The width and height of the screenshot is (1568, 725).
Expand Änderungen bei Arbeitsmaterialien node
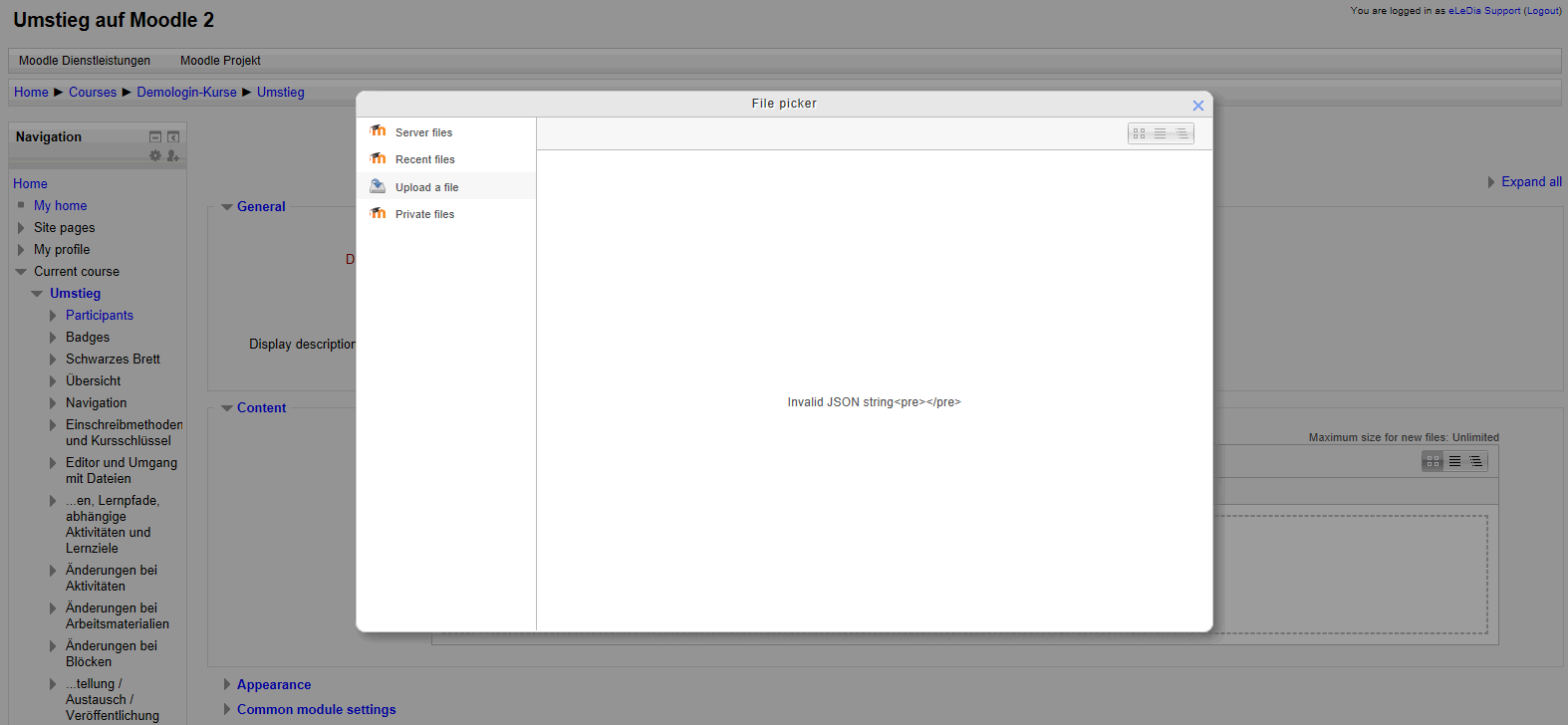53,607
